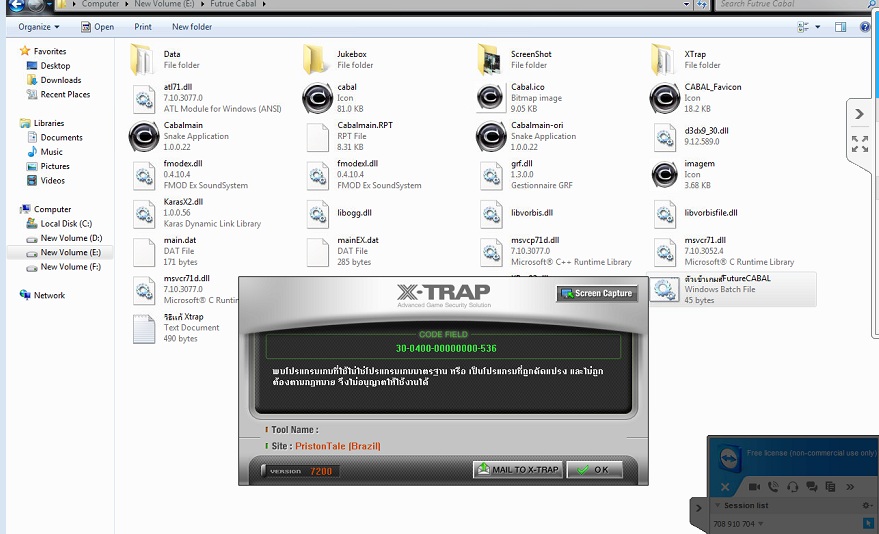Select the fmodex.dll file icon
Image resolution: width=879 pixels, height=534 pixels.
(x=144, y=175)
